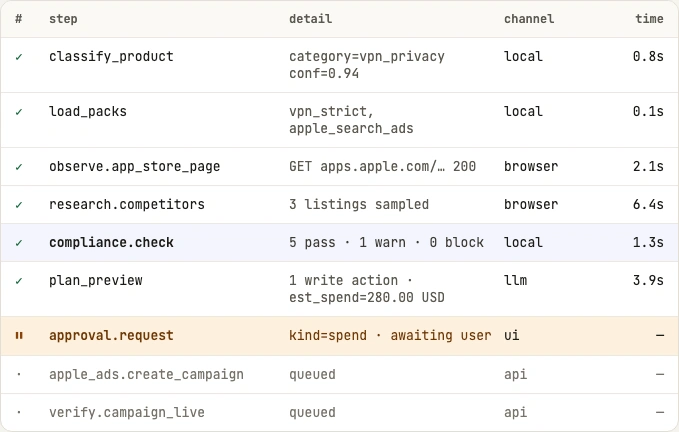
Task: Select the load_packs step name
Action: [x=88, y=112]
